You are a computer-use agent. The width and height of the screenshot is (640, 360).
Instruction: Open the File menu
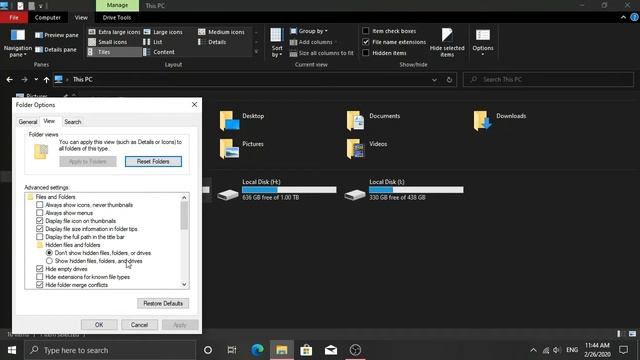pos(14,18)
